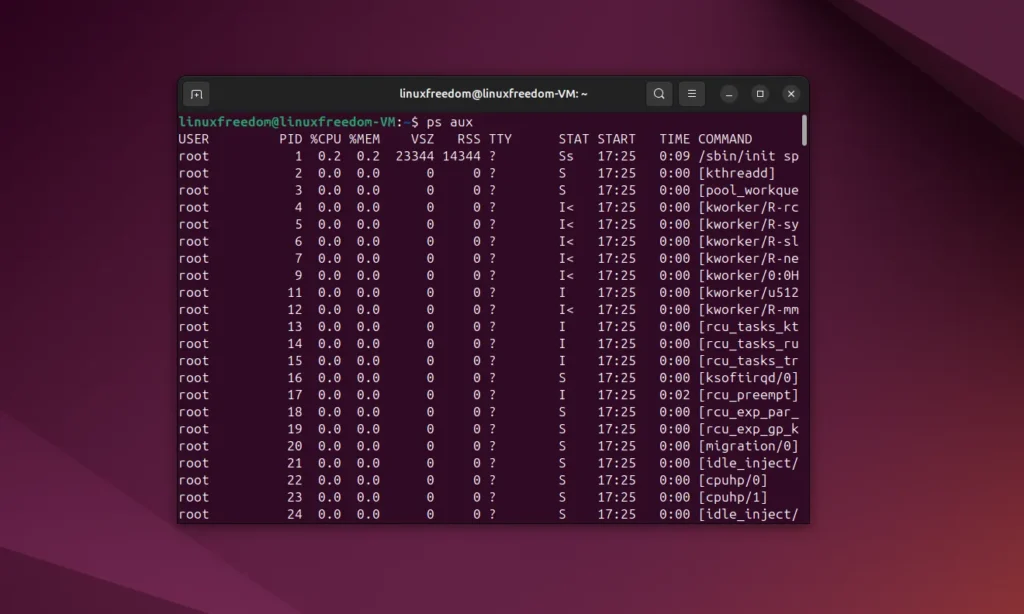1024x614 pixels.
Task: Click the START column header
Action: (x=616, y=139)
